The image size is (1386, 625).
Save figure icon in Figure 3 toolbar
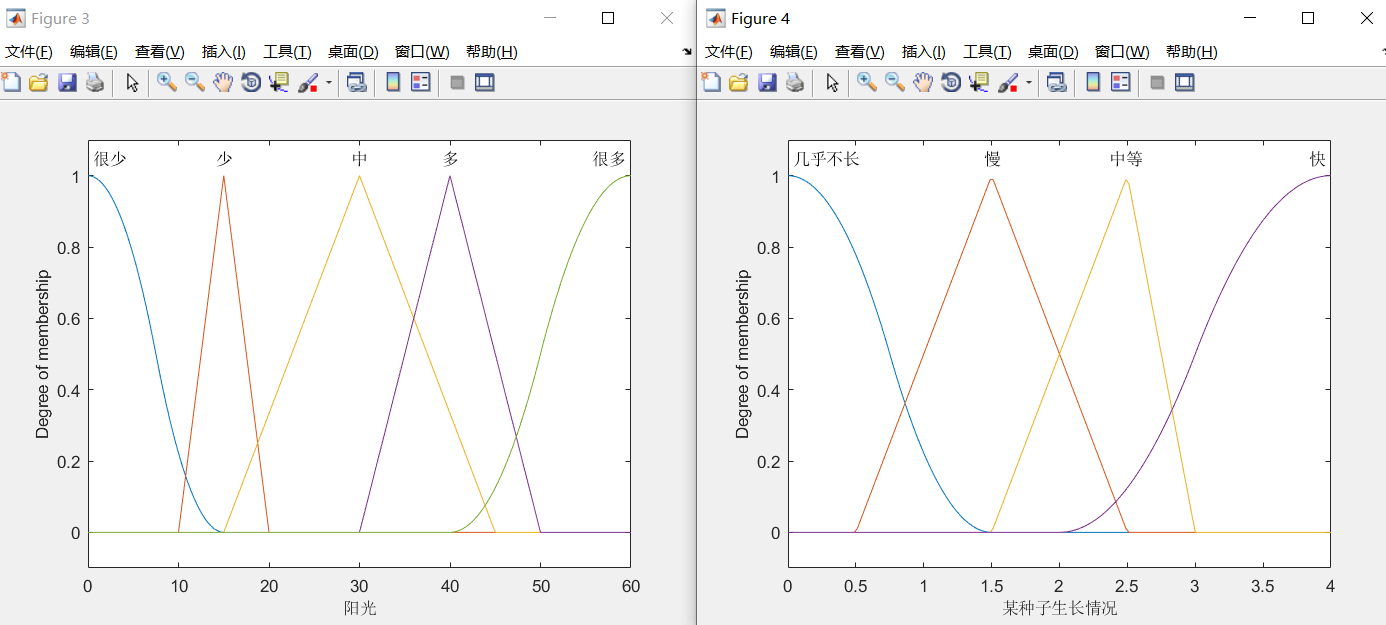(67, 83)
